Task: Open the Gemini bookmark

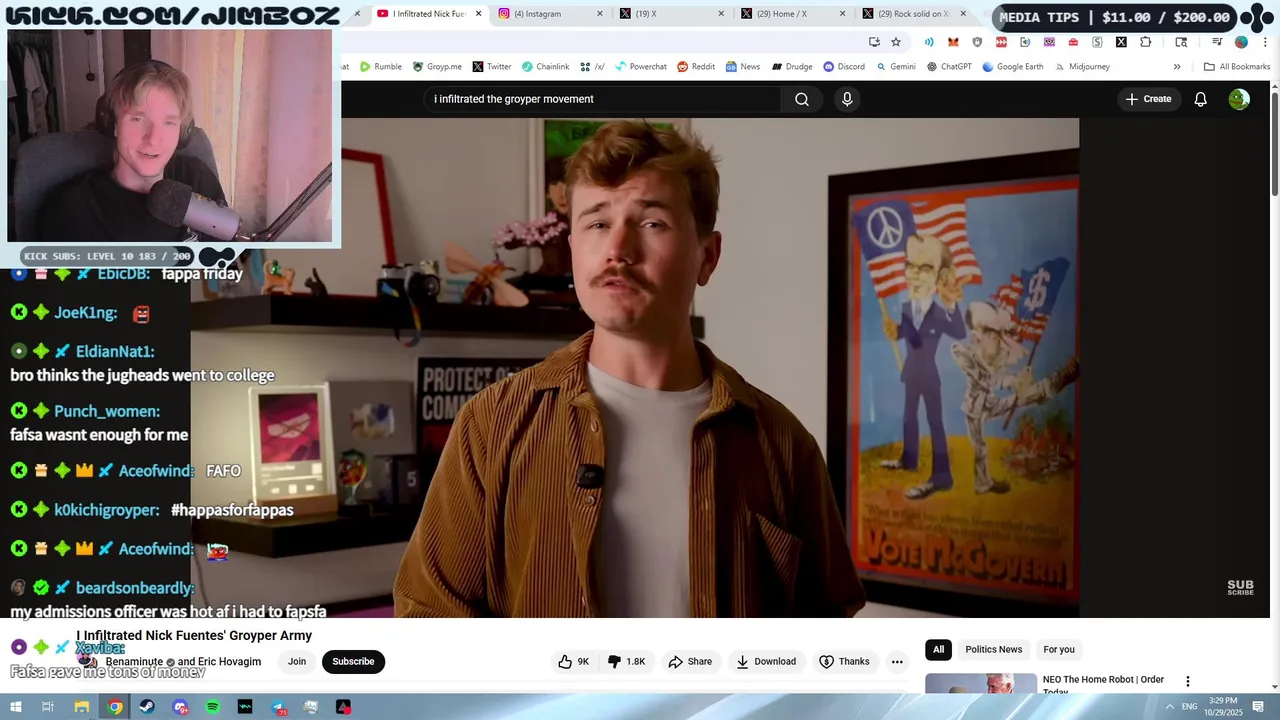Action: point(896,67)
